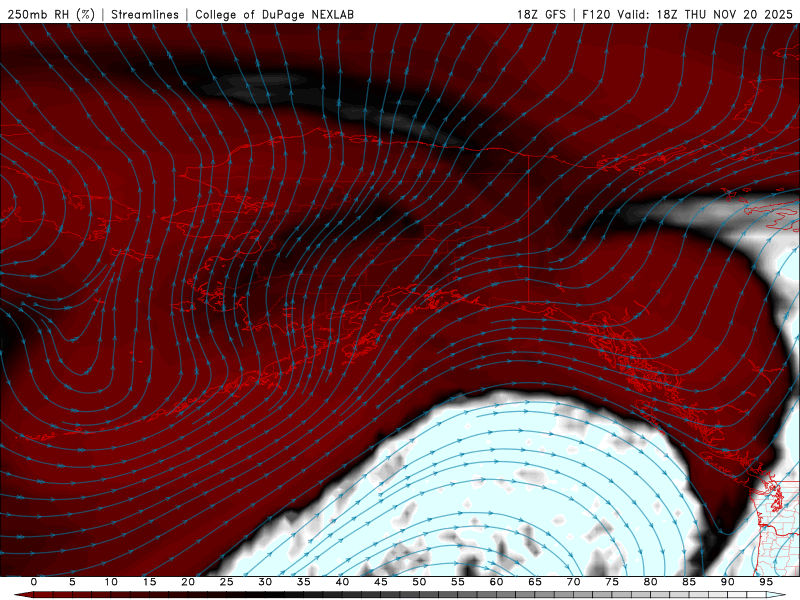Image resolution: width=800 pixels, height=600 pixels.
Task: Click the '65' colorbar tick label
Action: coord(534,582)
